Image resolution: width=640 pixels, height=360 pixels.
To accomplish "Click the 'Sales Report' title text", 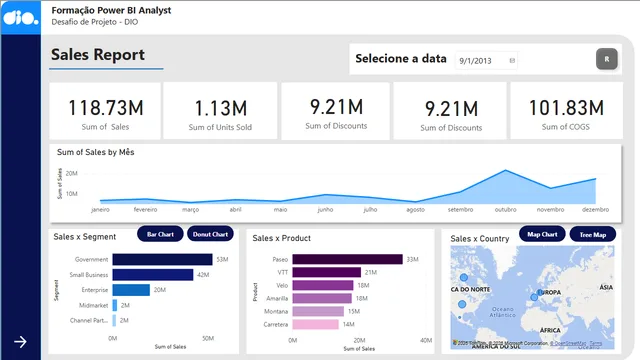I will tap(98, 54).
